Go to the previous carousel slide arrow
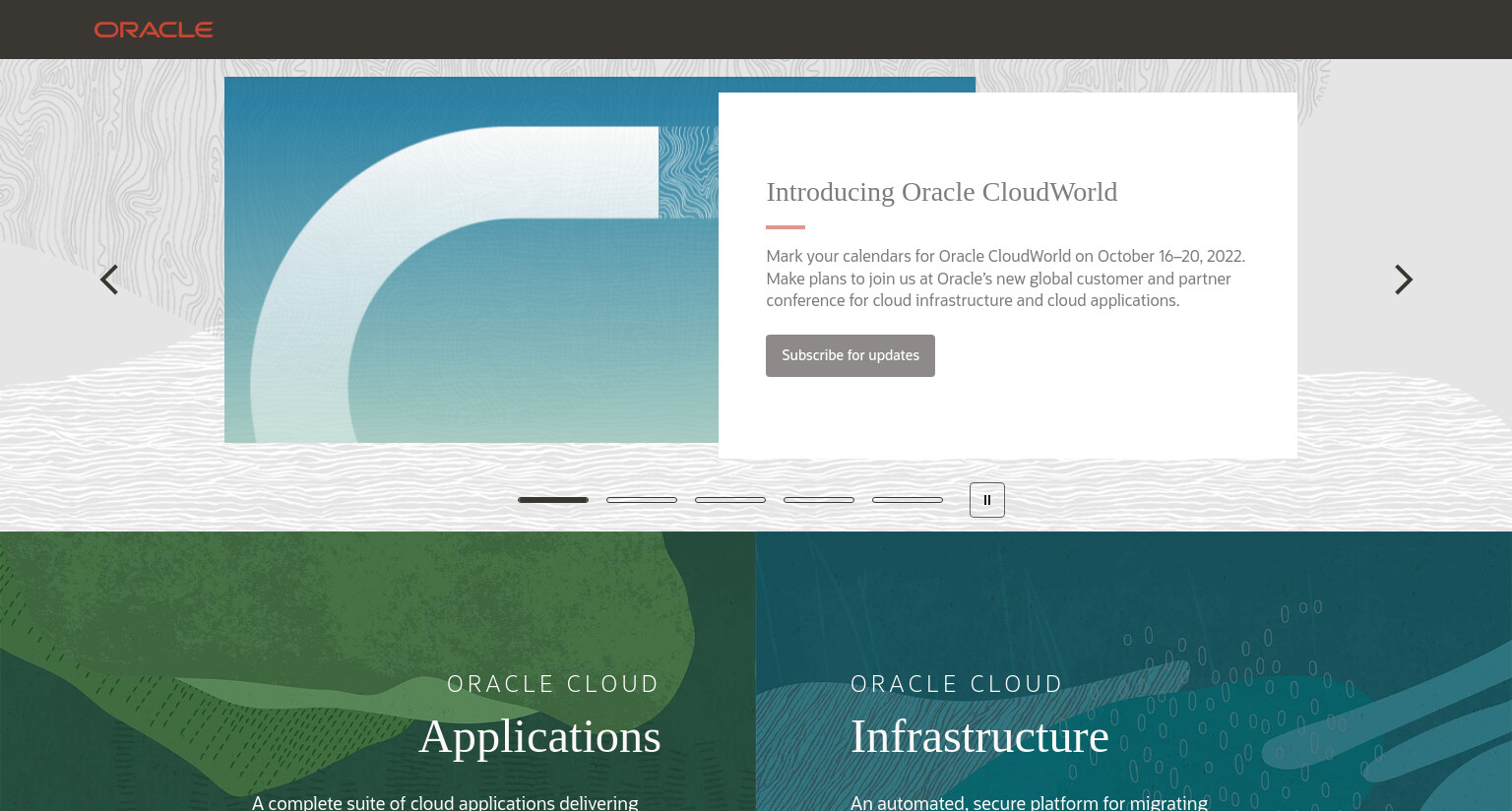Screen dimensions: 1512x811 pyautogui.click(x=109, y=280)
